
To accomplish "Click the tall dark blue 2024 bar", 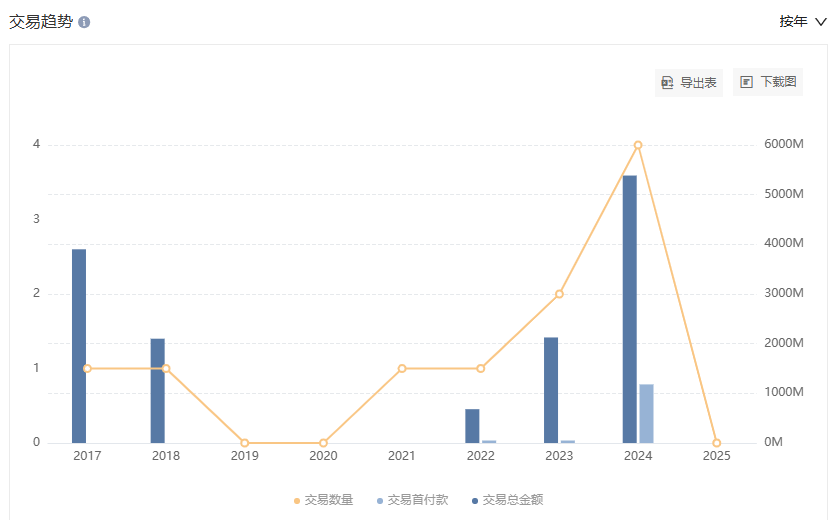I will click(x=630, y=309).
